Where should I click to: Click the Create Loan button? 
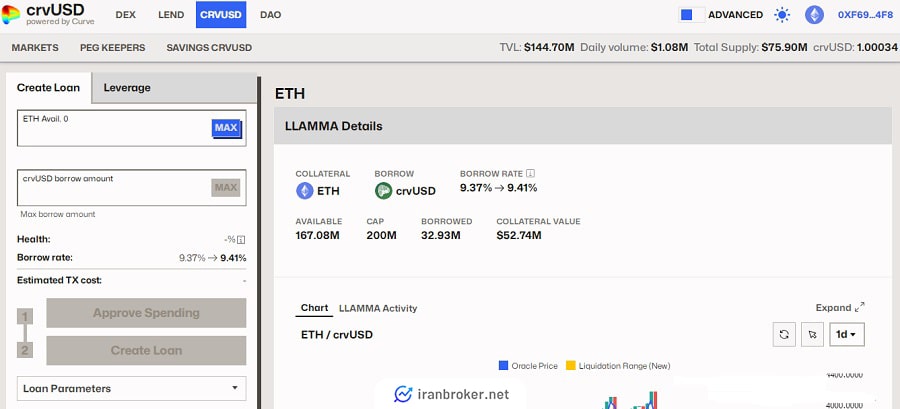146,350
